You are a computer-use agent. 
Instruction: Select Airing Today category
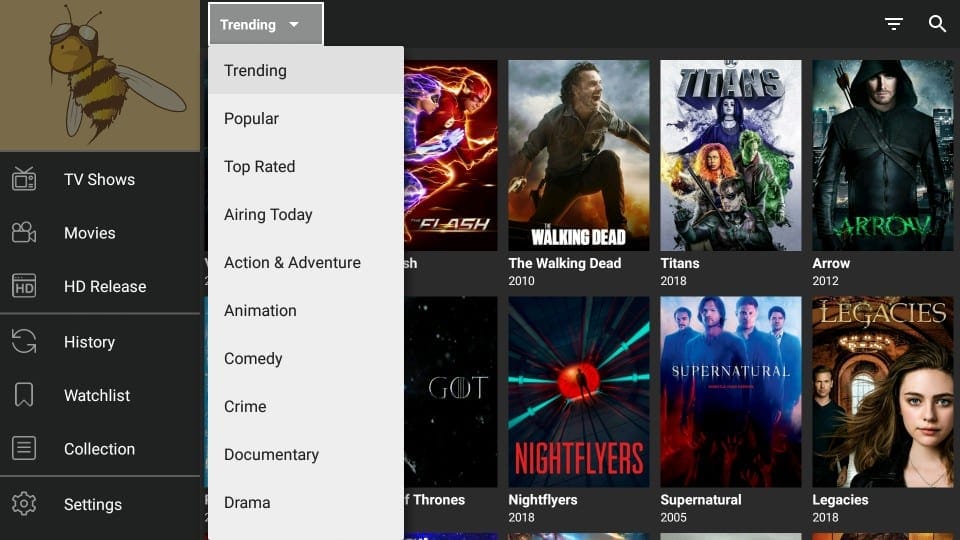[x=306, y=214]
